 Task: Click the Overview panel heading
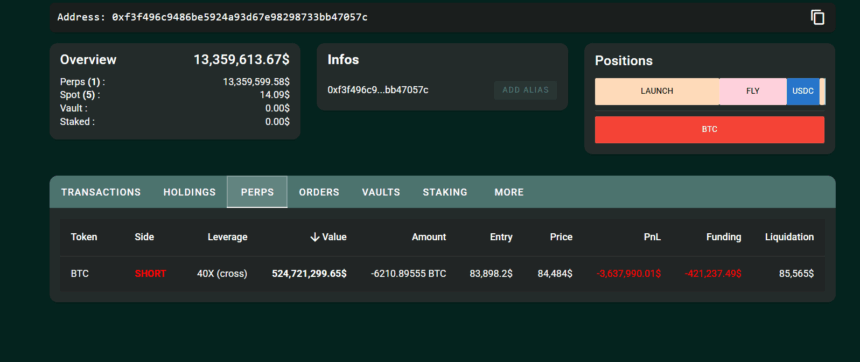[x=88, y=59]
